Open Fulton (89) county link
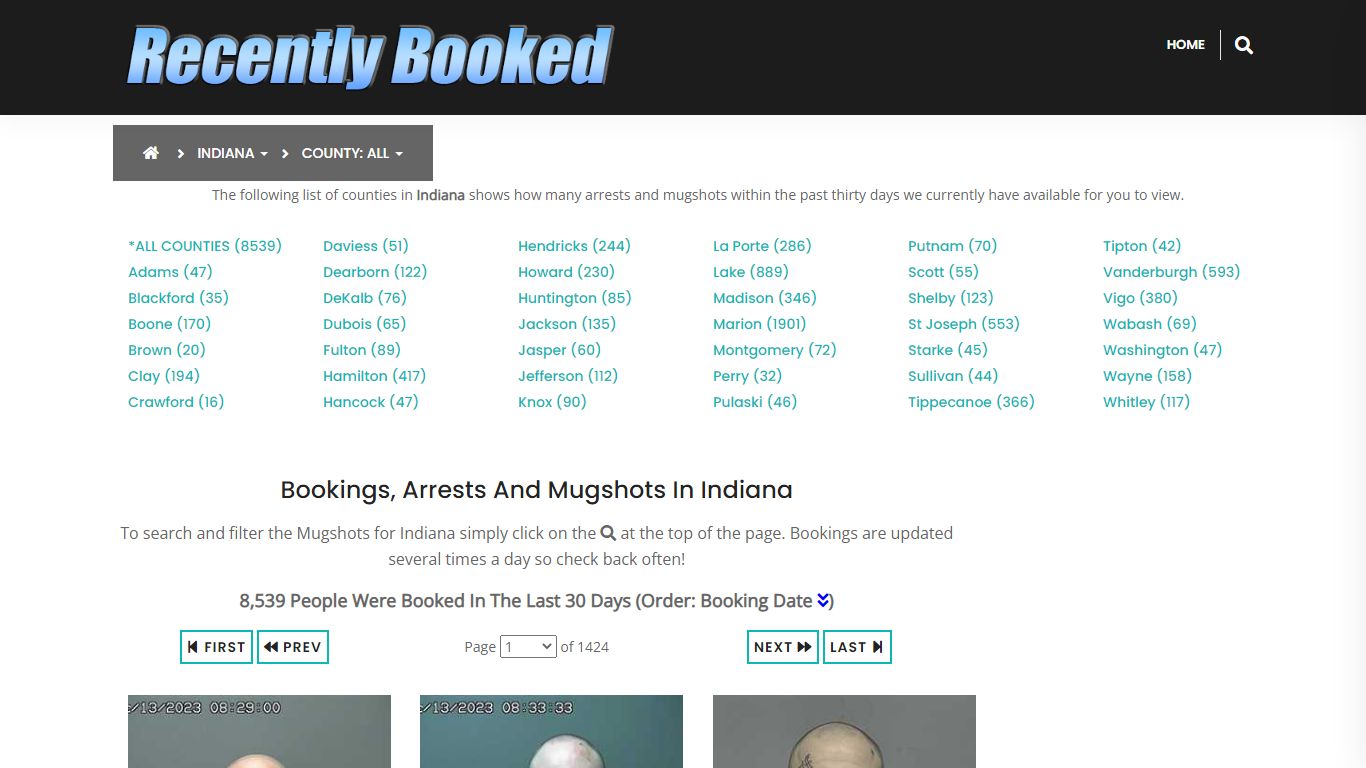The width and height of the screenshot is (1366, 768). (362, 350)
